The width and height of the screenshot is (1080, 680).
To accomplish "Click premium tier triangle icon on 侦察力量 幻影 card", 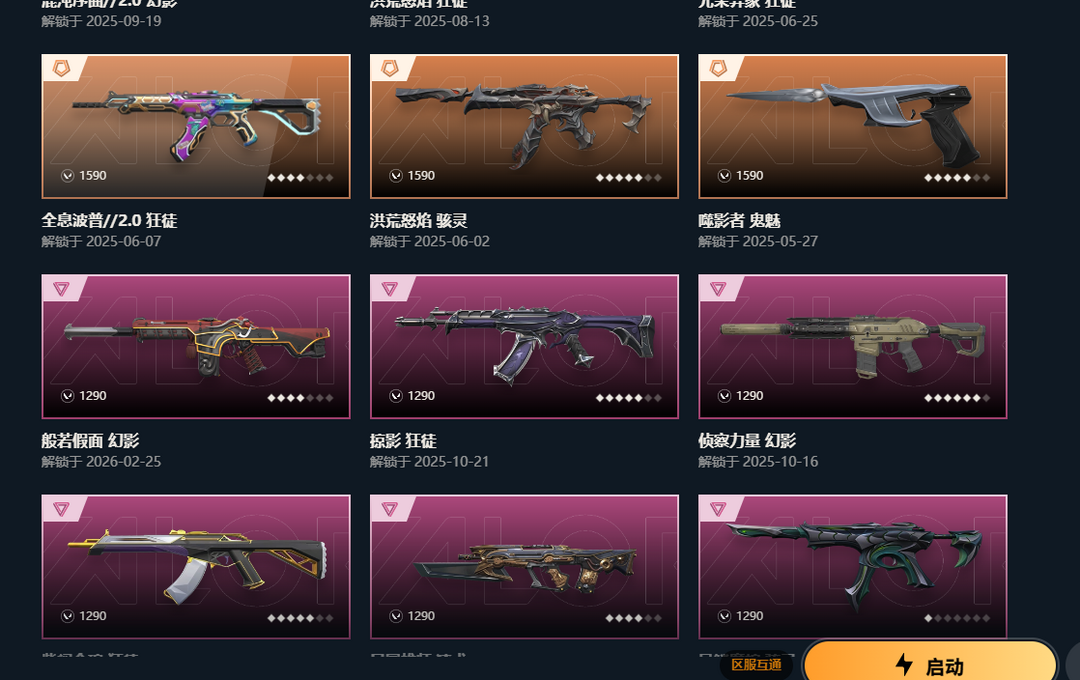I will (x=718, y=289).
